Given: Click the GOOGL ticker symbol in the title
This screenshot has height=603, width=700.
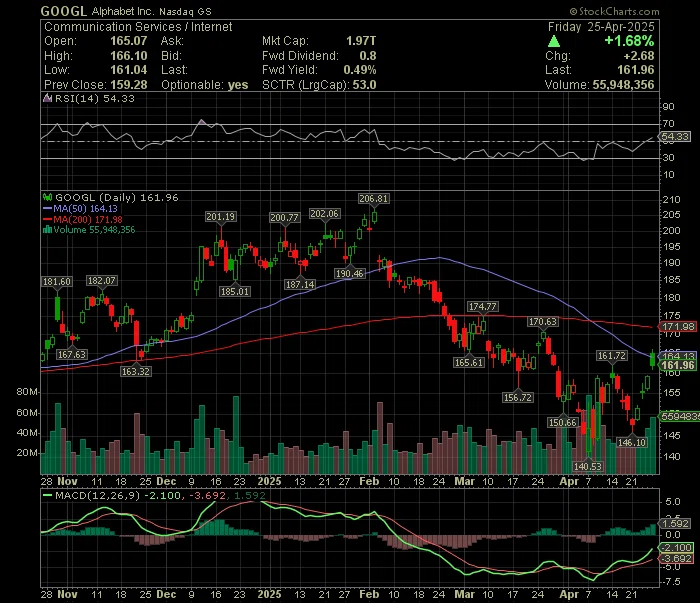Looking at the screenshot, I should [x=64, y=11].
